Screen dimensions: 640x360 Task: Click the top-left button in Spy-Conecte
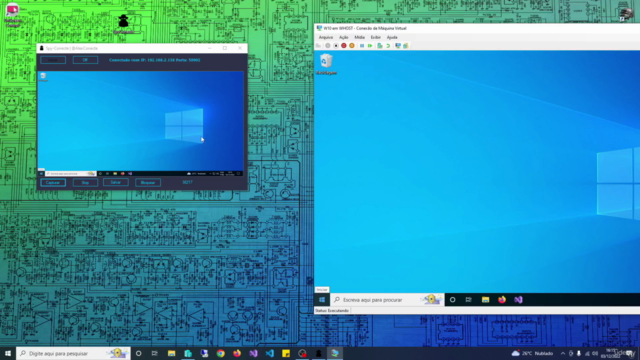pos(53,60)
